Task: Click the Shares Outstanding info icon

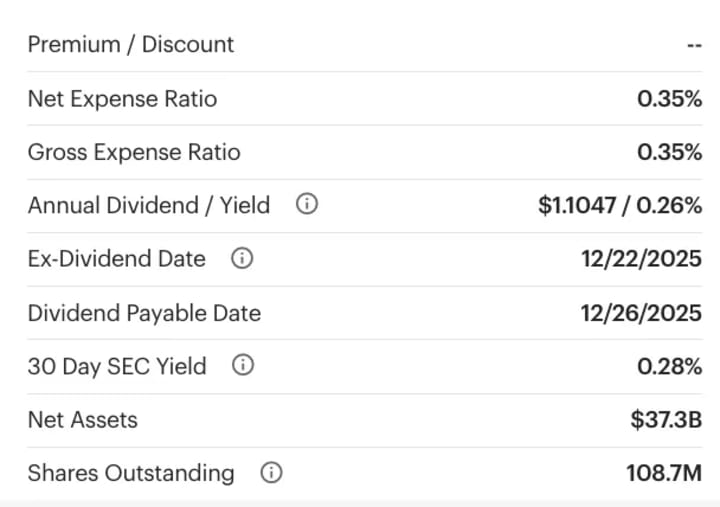Action: point(270,473)
